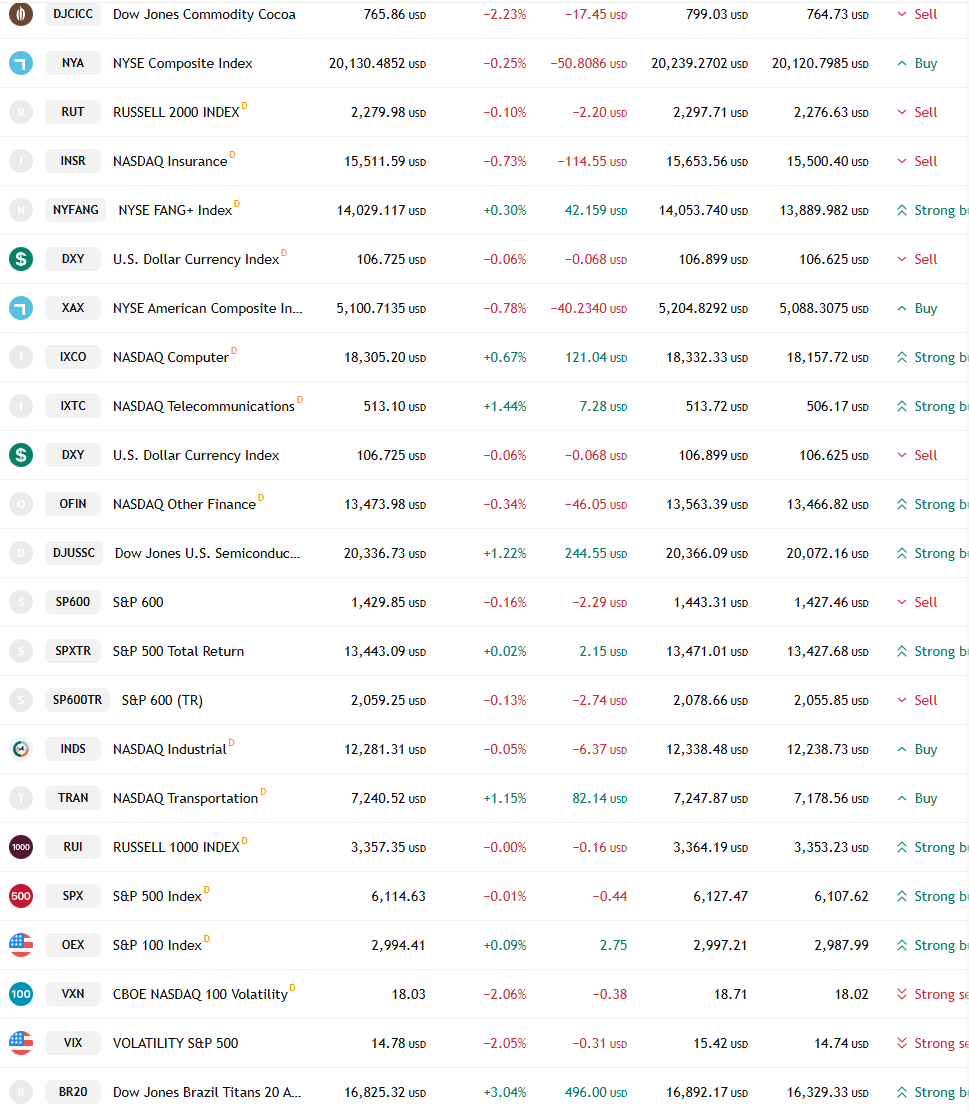969x1110 pixels.
Task: Open the VOLATILITY S&P 500 link
Action: pyautogui.click(x=176, y=1043)
